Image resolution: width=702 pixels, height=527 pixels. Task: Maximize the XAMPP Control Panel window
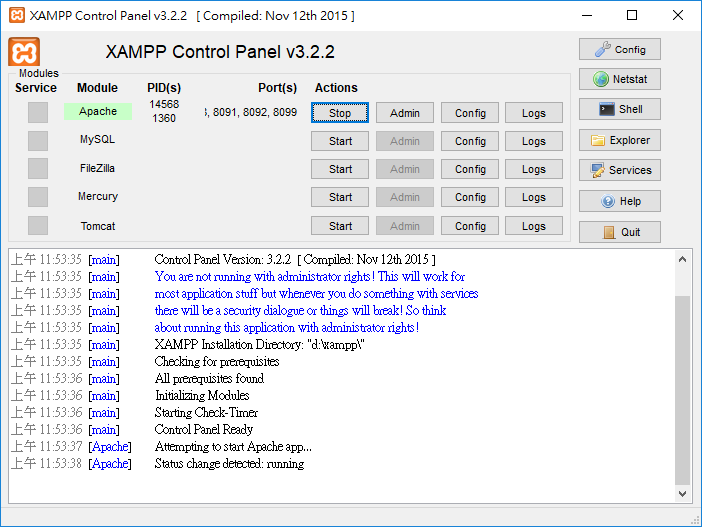coord(632,15)
